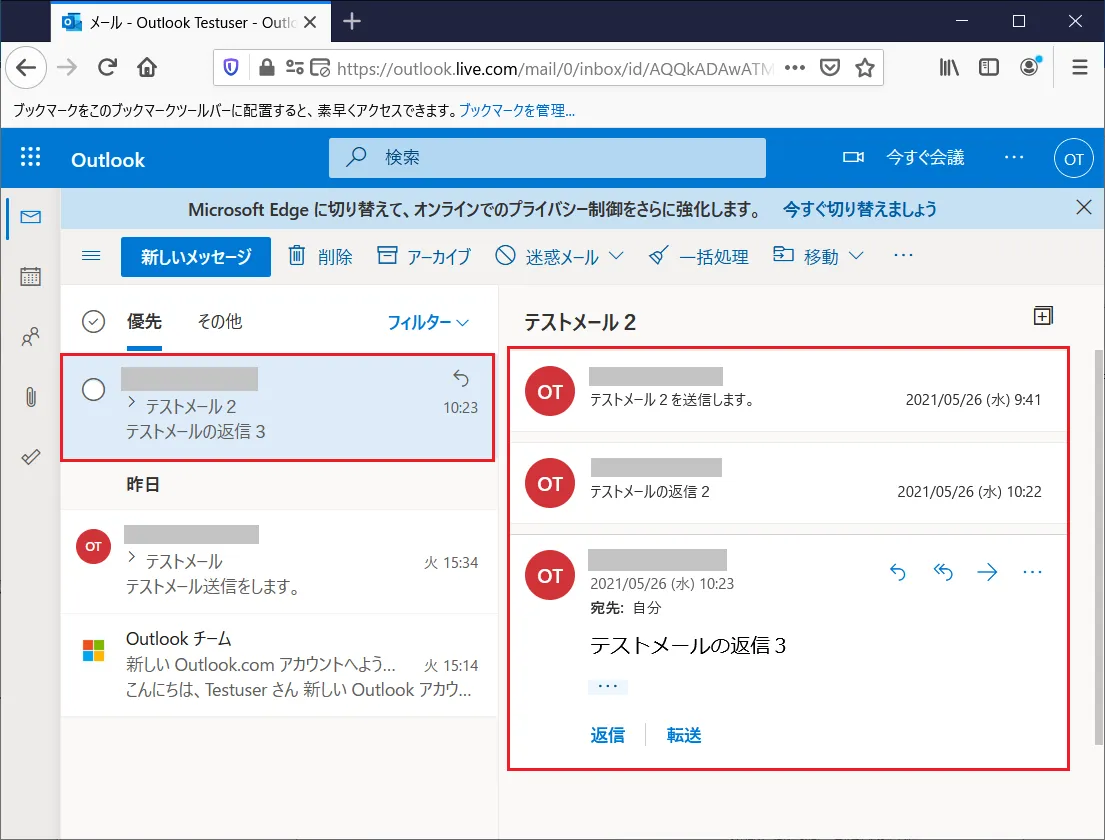The height and width of the screenshot is (840, 1105).
Task: Open the tracking protection shield icon
Action: [231, 68]
